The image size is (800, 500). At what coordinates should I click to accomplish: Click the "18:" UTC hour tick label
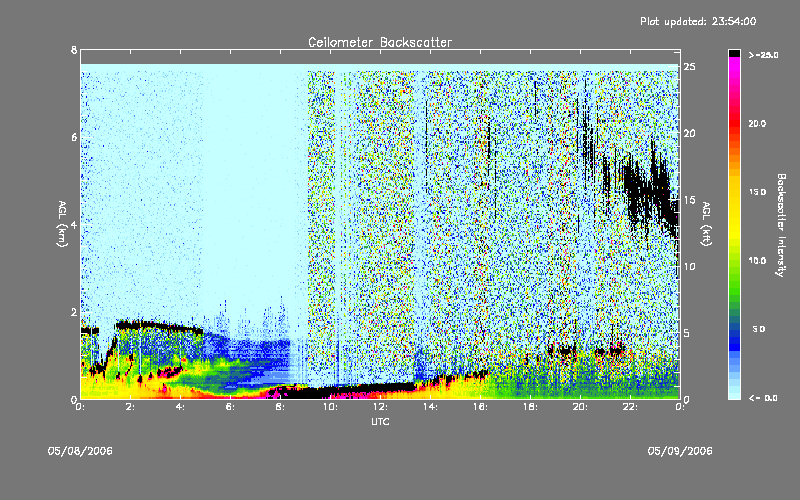pyautogui.click(x=530, y=407)
